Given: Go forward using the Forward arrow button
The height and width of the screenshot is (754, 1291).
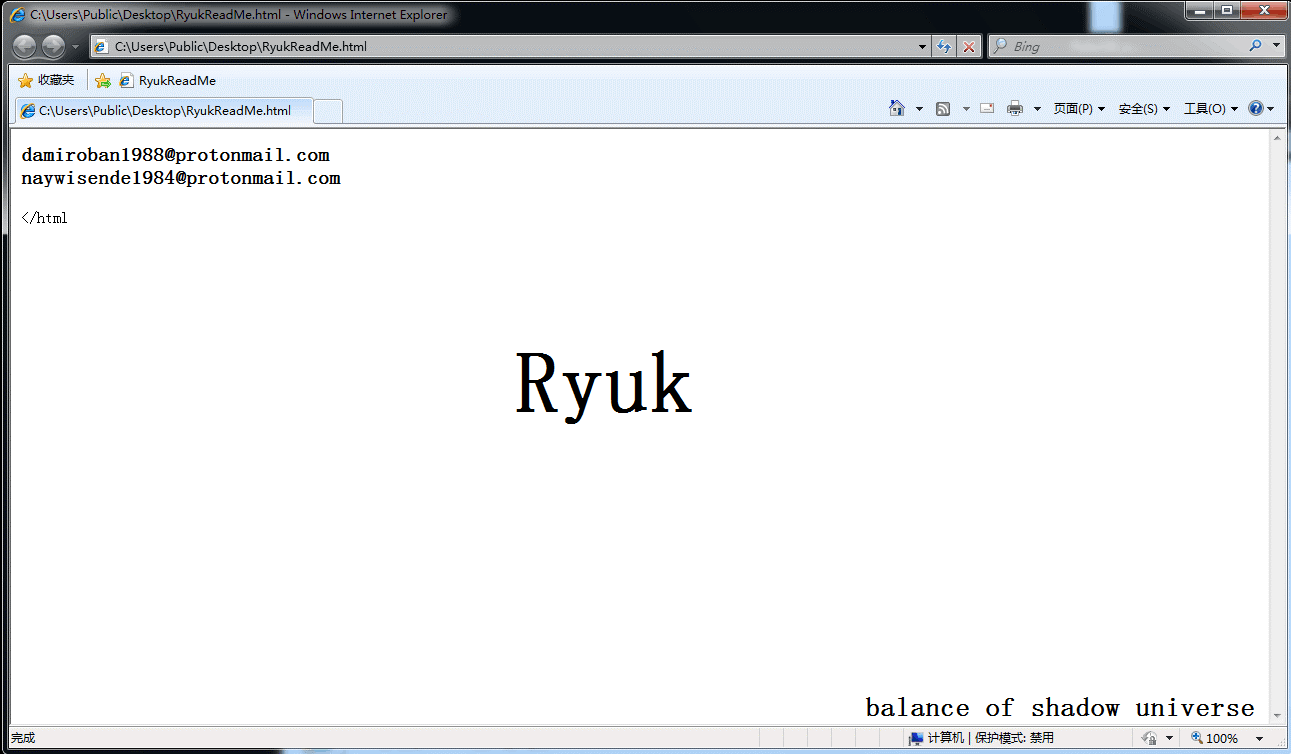Looking at the screenshot, I should click(53, 46).
